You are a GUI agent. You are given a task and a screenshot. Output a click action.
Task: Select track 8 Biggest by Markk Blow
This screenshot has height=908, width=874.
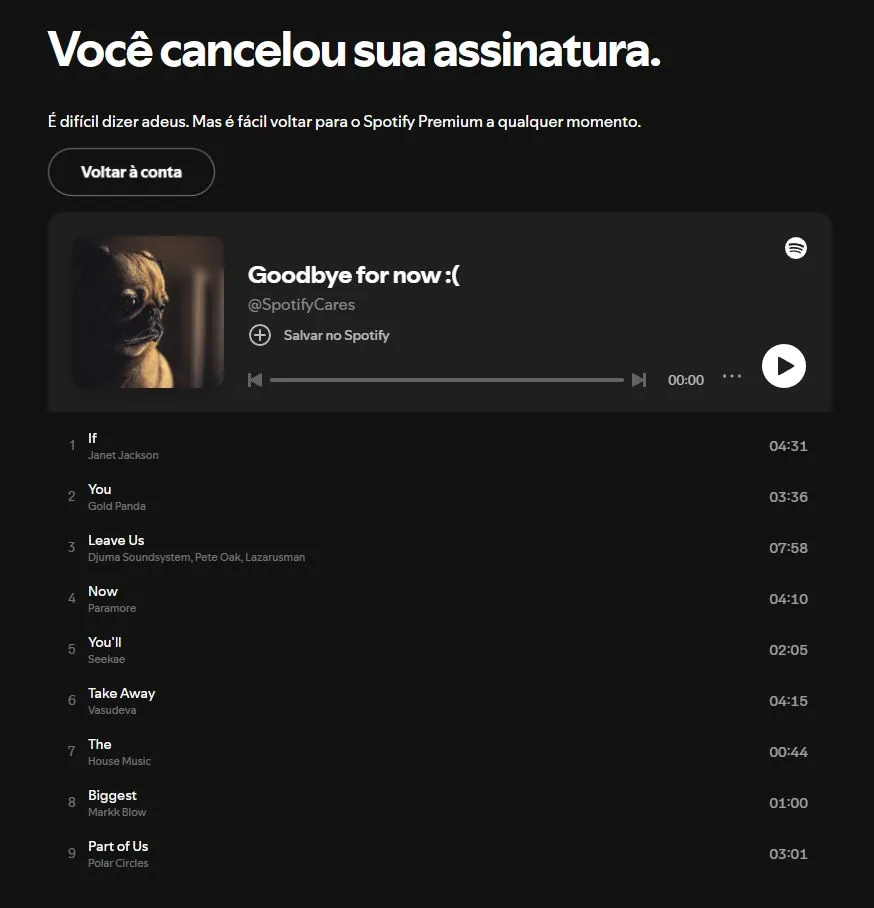439,803
